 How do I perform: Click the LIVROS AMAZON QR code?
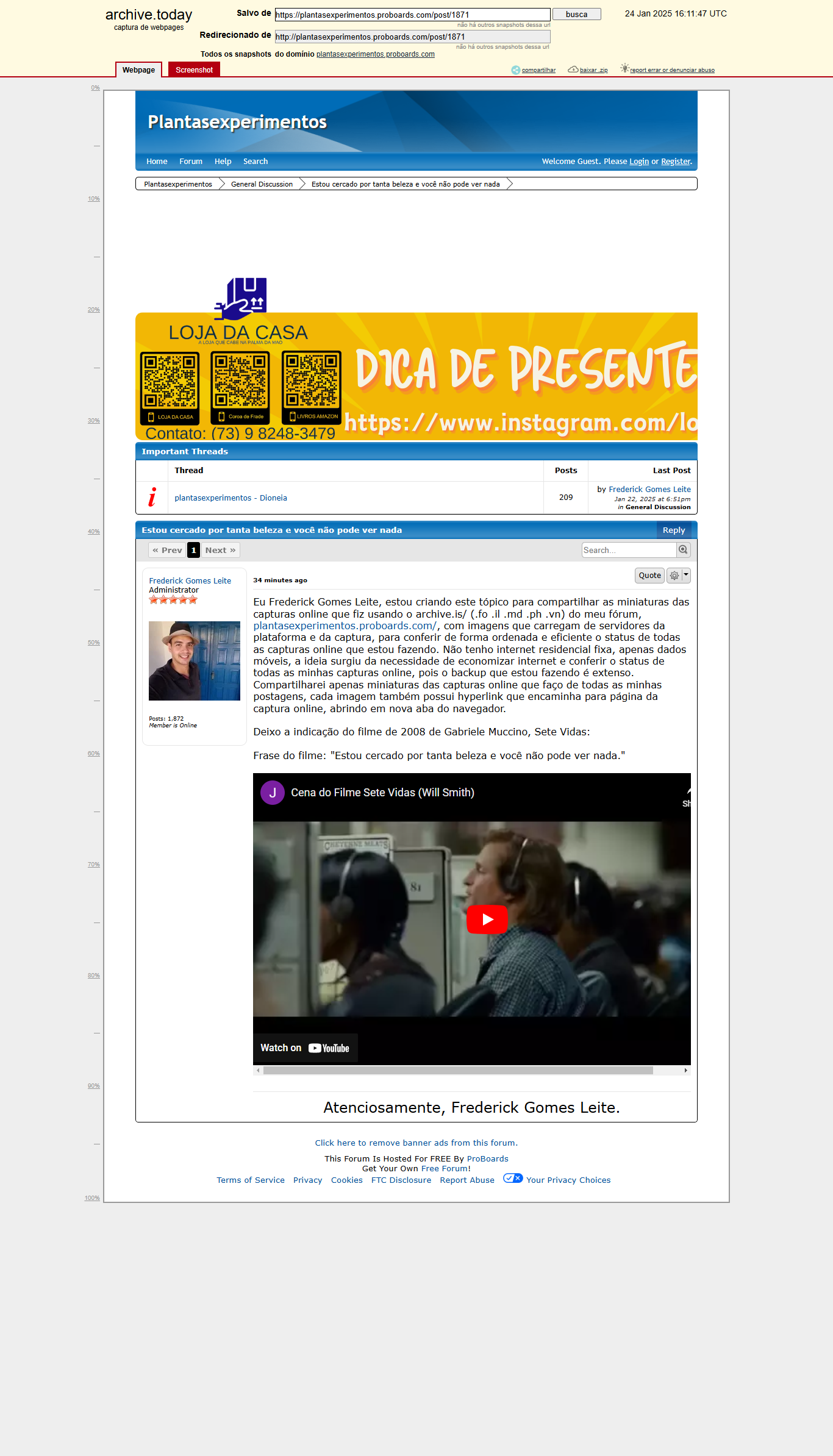(312, 388)
